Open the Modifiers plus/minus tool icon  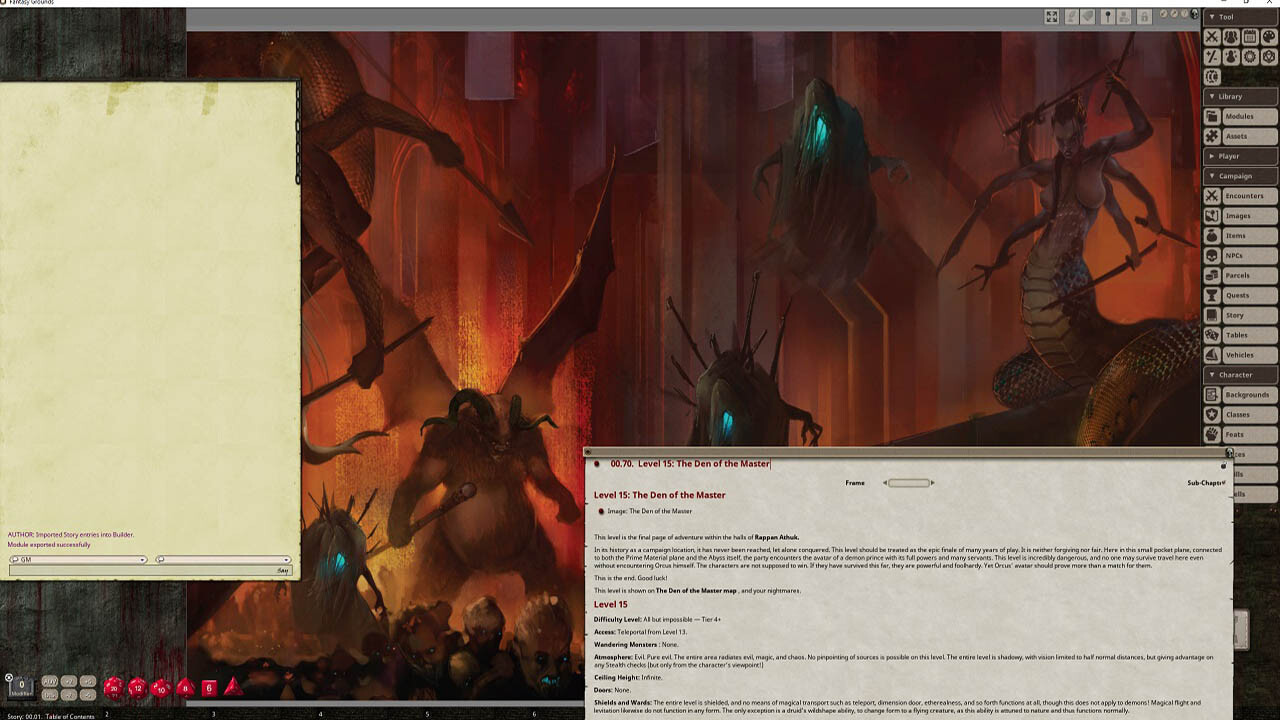click(x=1211, y=57)
